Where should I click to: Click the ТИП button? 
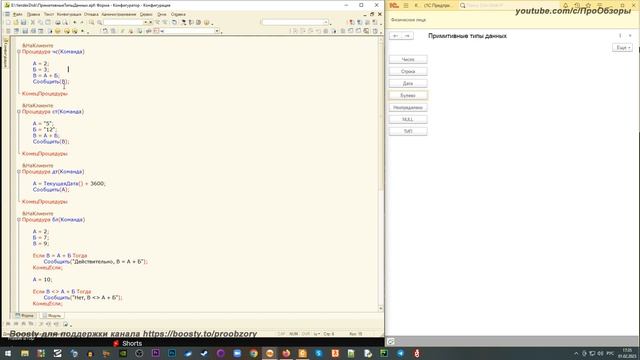click(x=408, y=131)
